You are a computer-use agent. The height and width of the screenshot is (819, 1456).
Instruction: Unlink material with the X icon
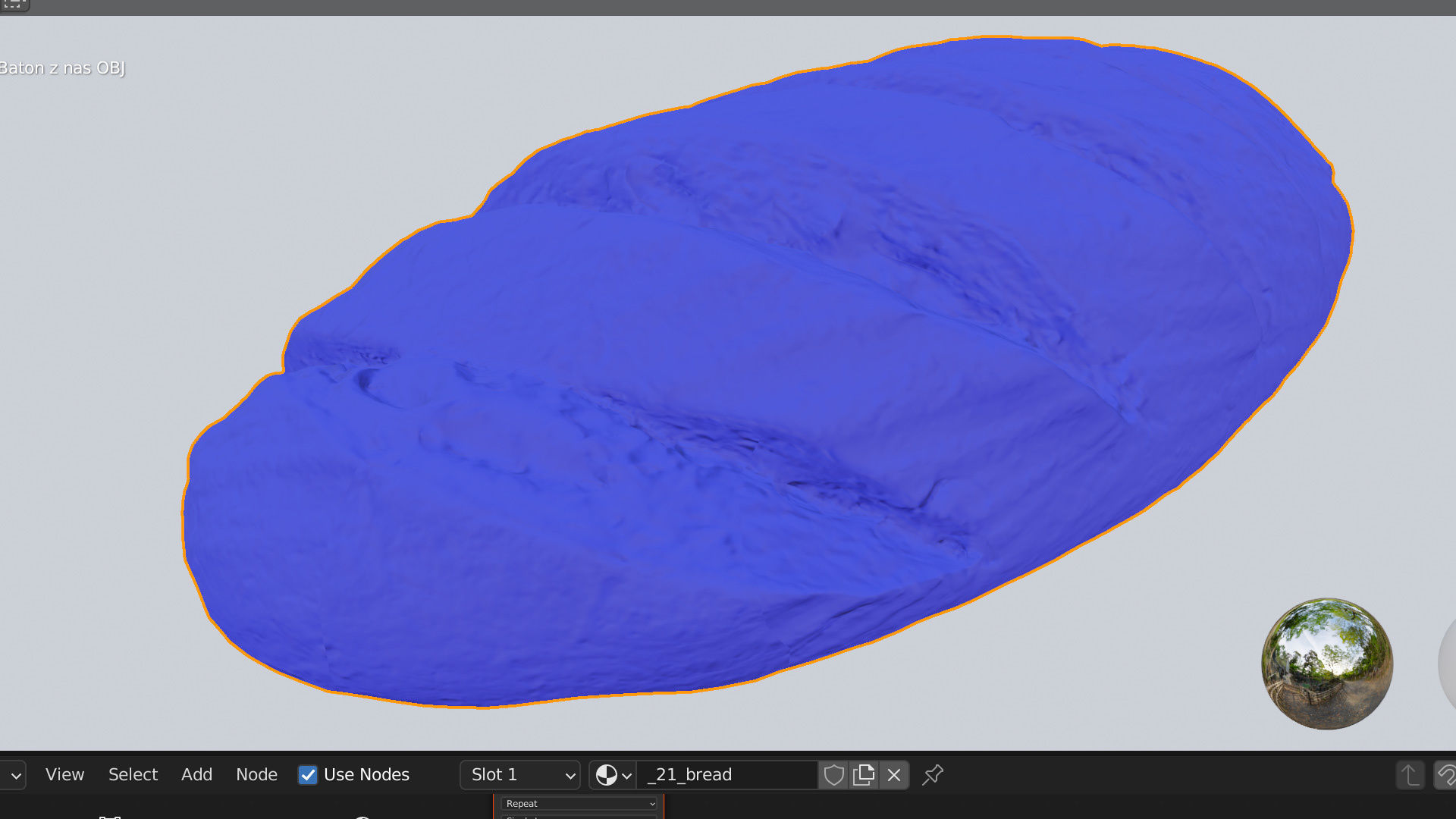894,775
